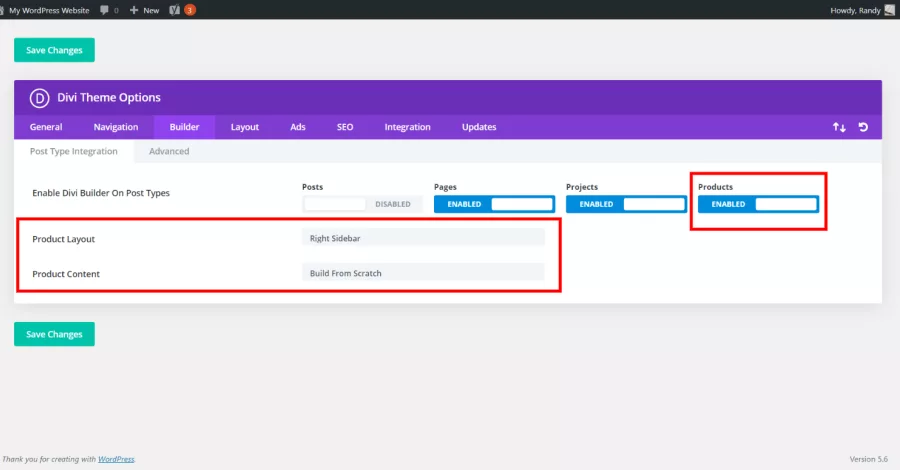Click the Divi Theme Options title

109,98
